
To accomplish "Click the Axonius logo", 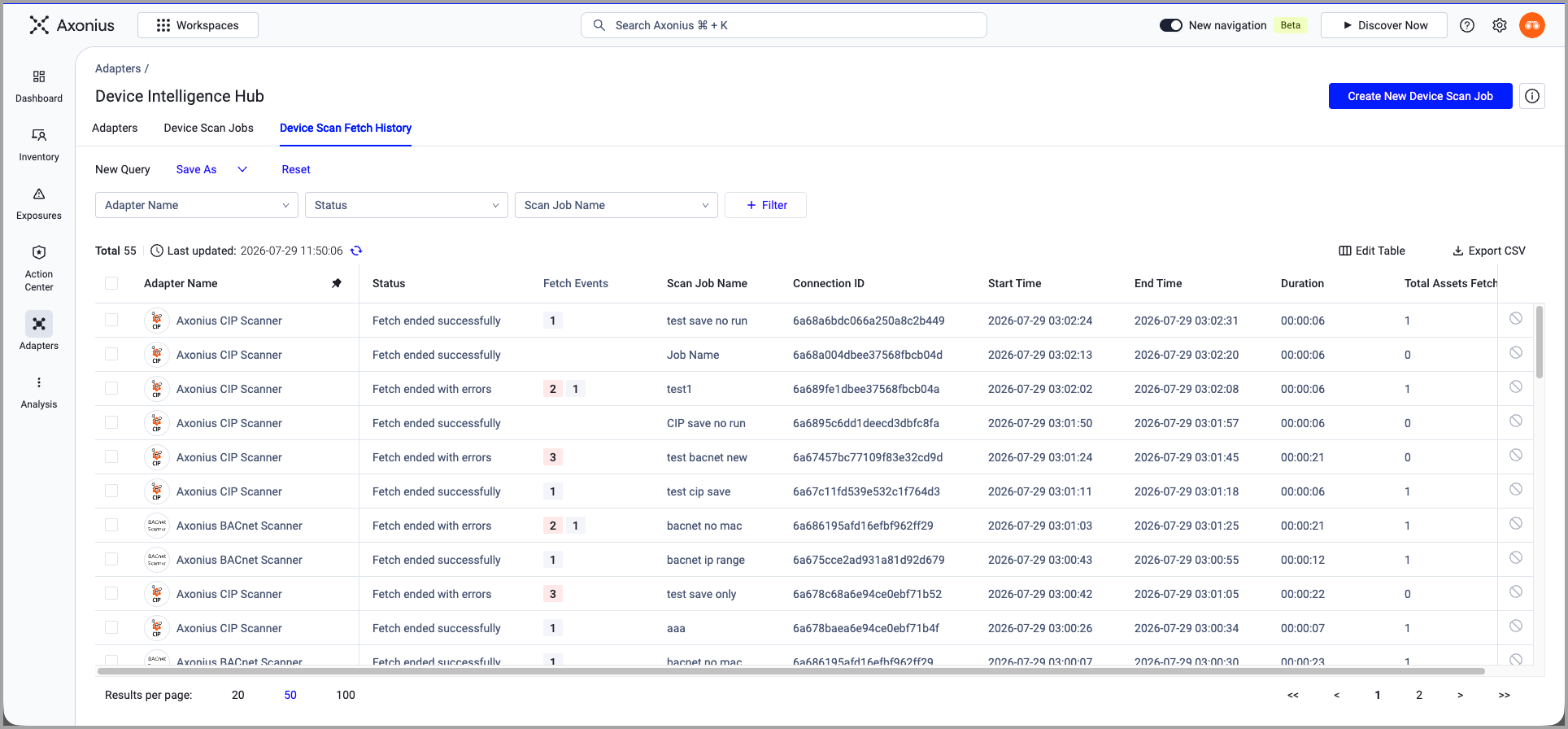I will click(72, 25).
